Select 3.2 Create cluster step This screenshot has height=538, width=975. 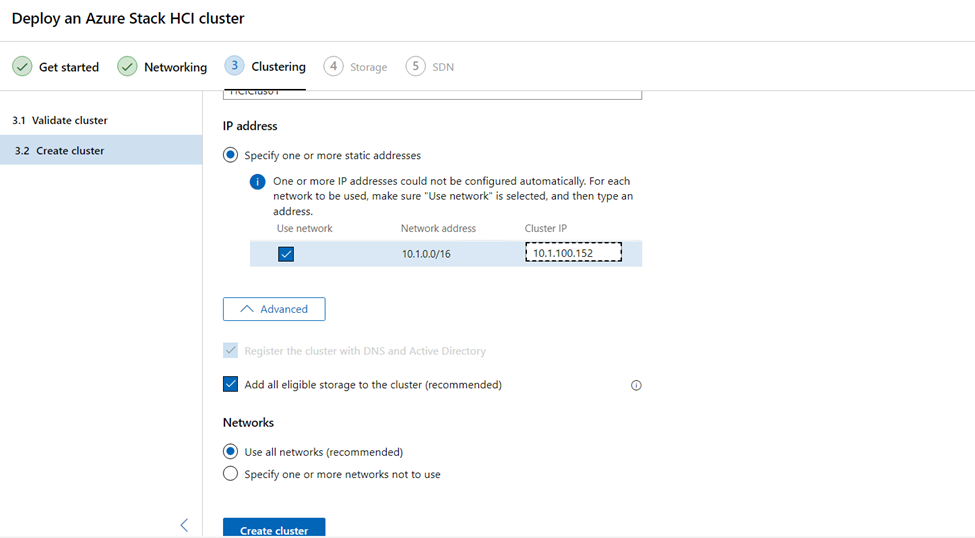point(101,150)
